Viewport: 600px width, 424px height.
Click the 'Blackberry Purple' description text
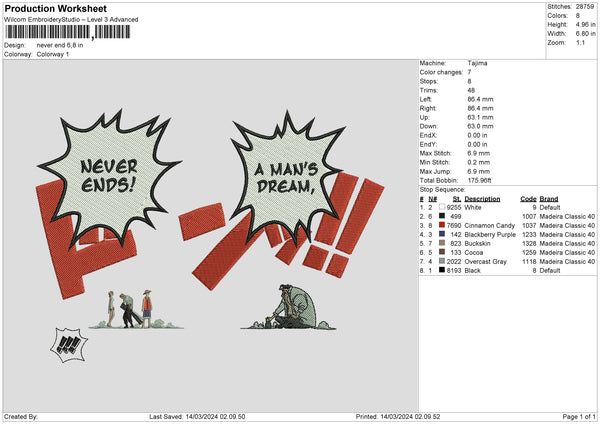click(x=490, y=234)
